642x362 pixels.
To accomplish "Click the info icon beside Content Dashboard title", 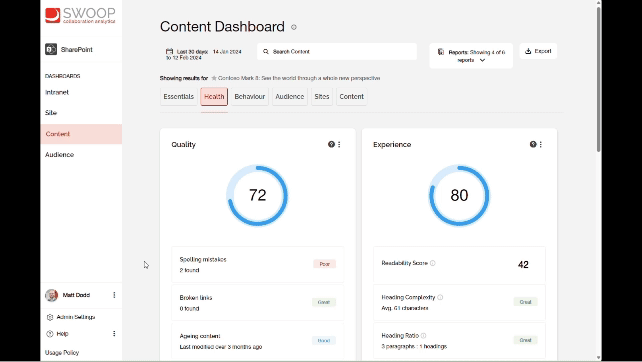I will (x=294, y=27).
